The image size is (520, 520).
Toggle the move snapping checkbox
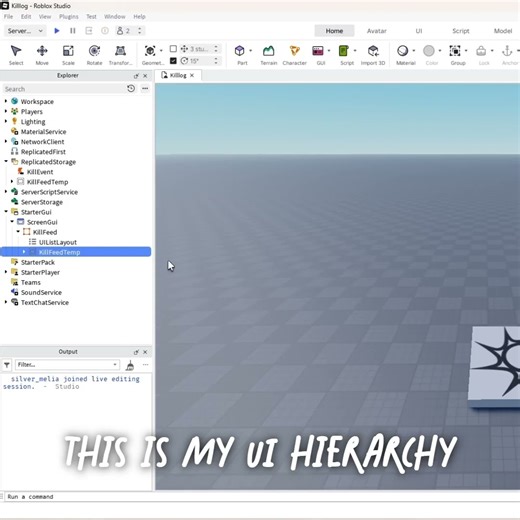coord(173,49)
